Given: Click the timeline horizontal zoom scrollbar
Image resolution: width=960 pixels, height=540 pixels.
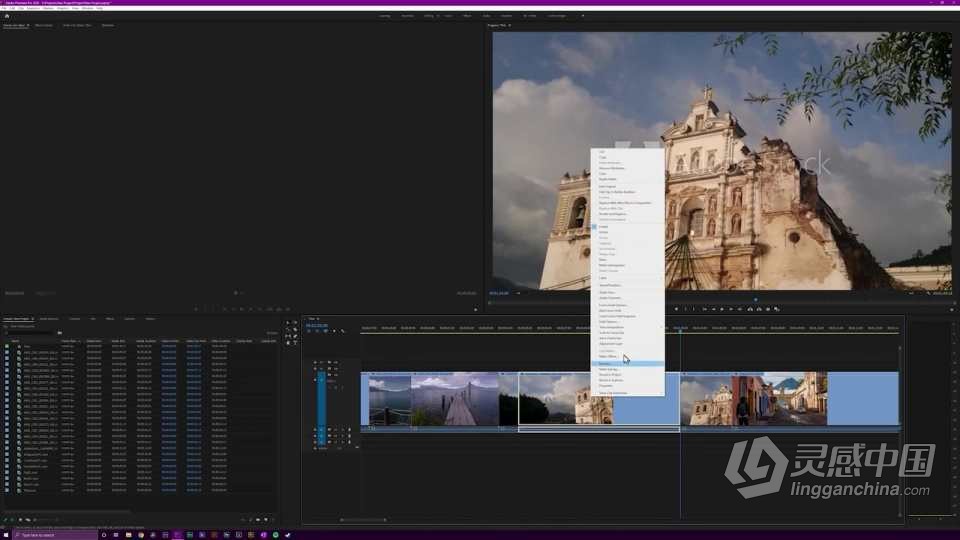Looking at the screenshot, I should (363, 520).
